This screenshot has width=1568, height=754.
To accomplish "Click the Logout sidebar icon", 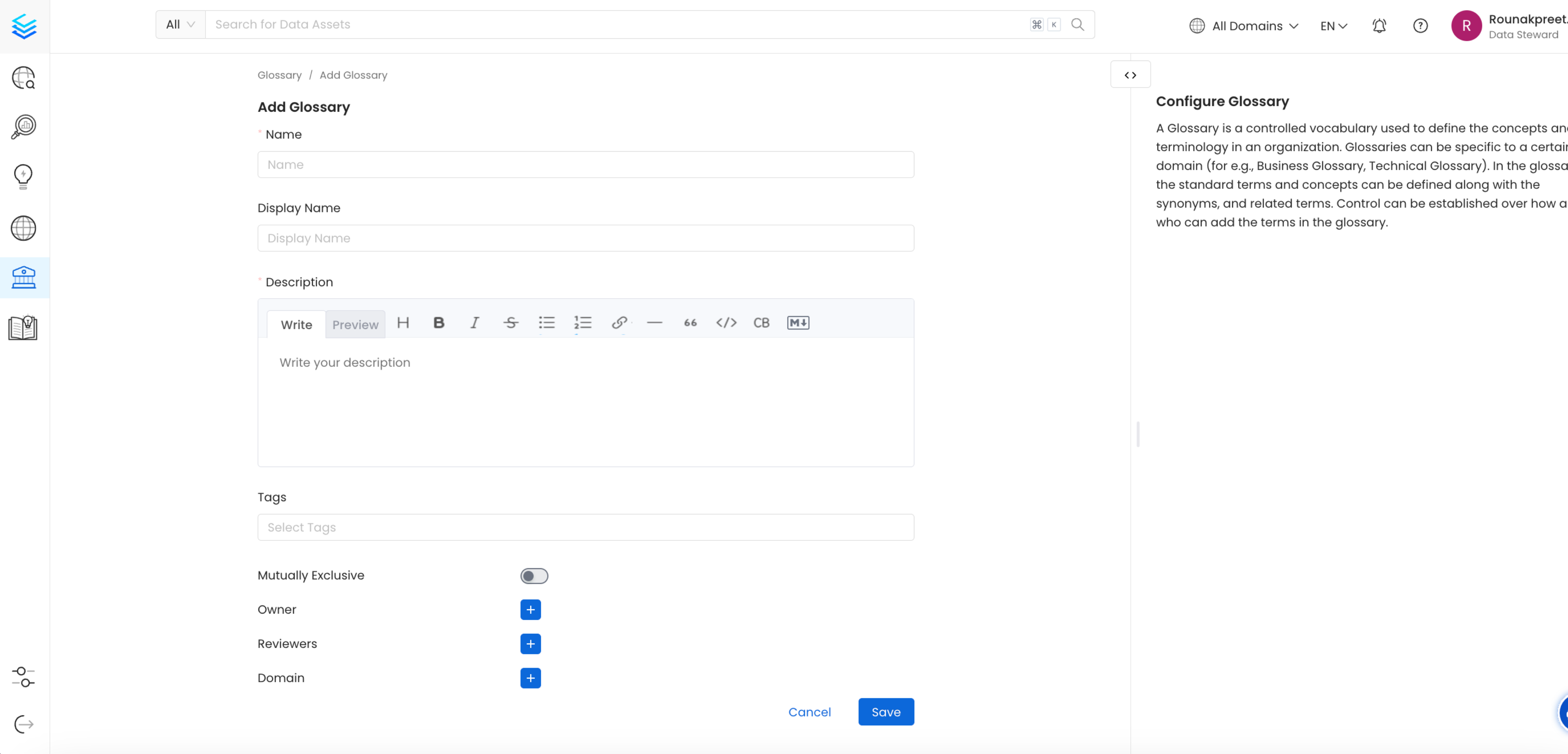I will (24, 724).
